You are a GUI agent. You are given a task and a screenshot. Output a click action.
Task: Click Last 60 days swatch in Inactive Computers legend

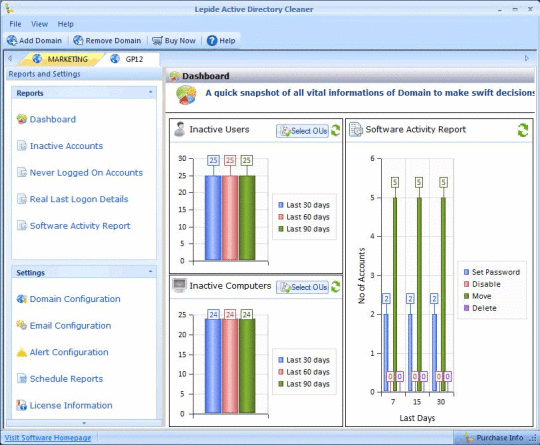(x=281, y=372)
